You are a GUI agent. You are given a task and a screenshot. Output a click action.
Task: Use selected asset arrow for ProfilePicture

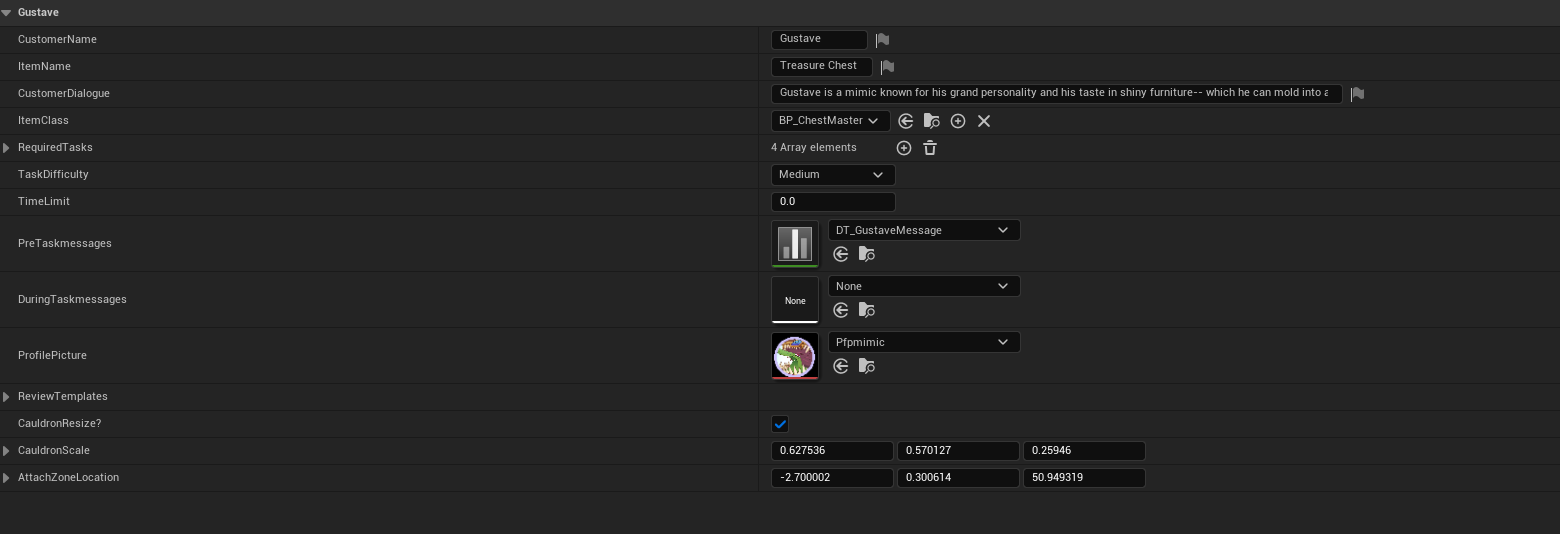[x=841, y=367]
